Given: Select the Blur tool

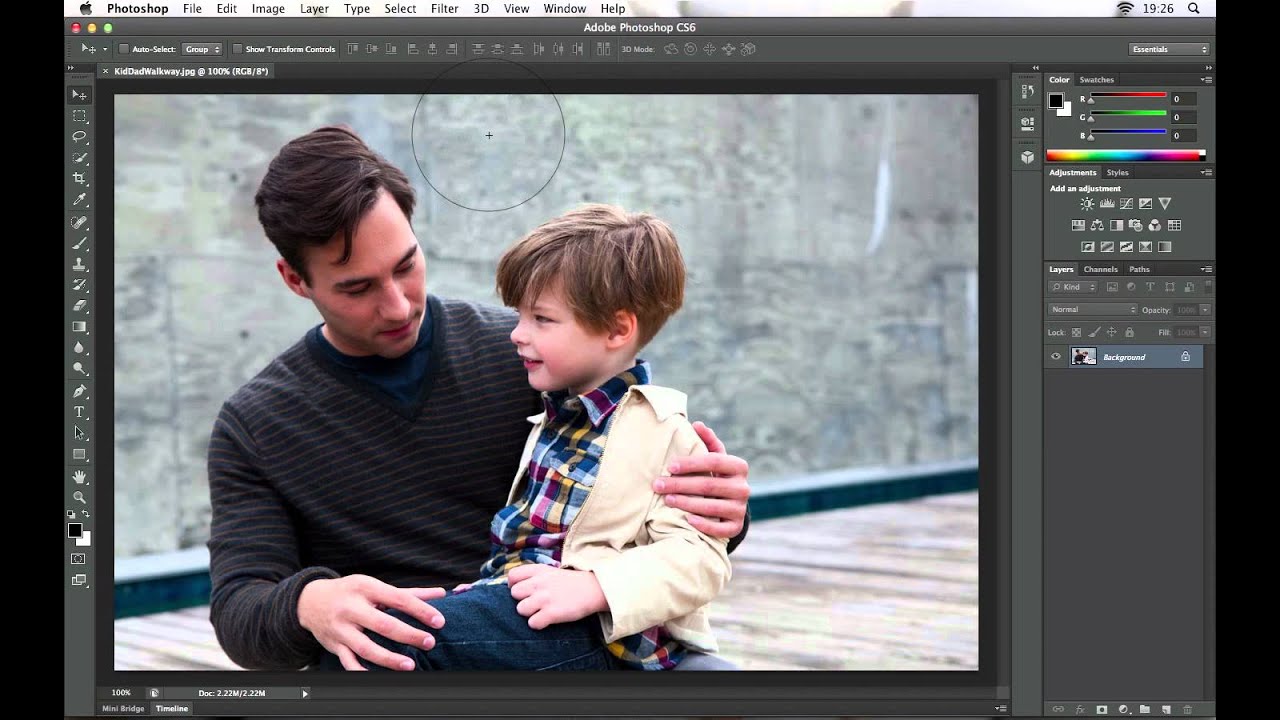Looking at the screenshot, I should pos(79,348).
